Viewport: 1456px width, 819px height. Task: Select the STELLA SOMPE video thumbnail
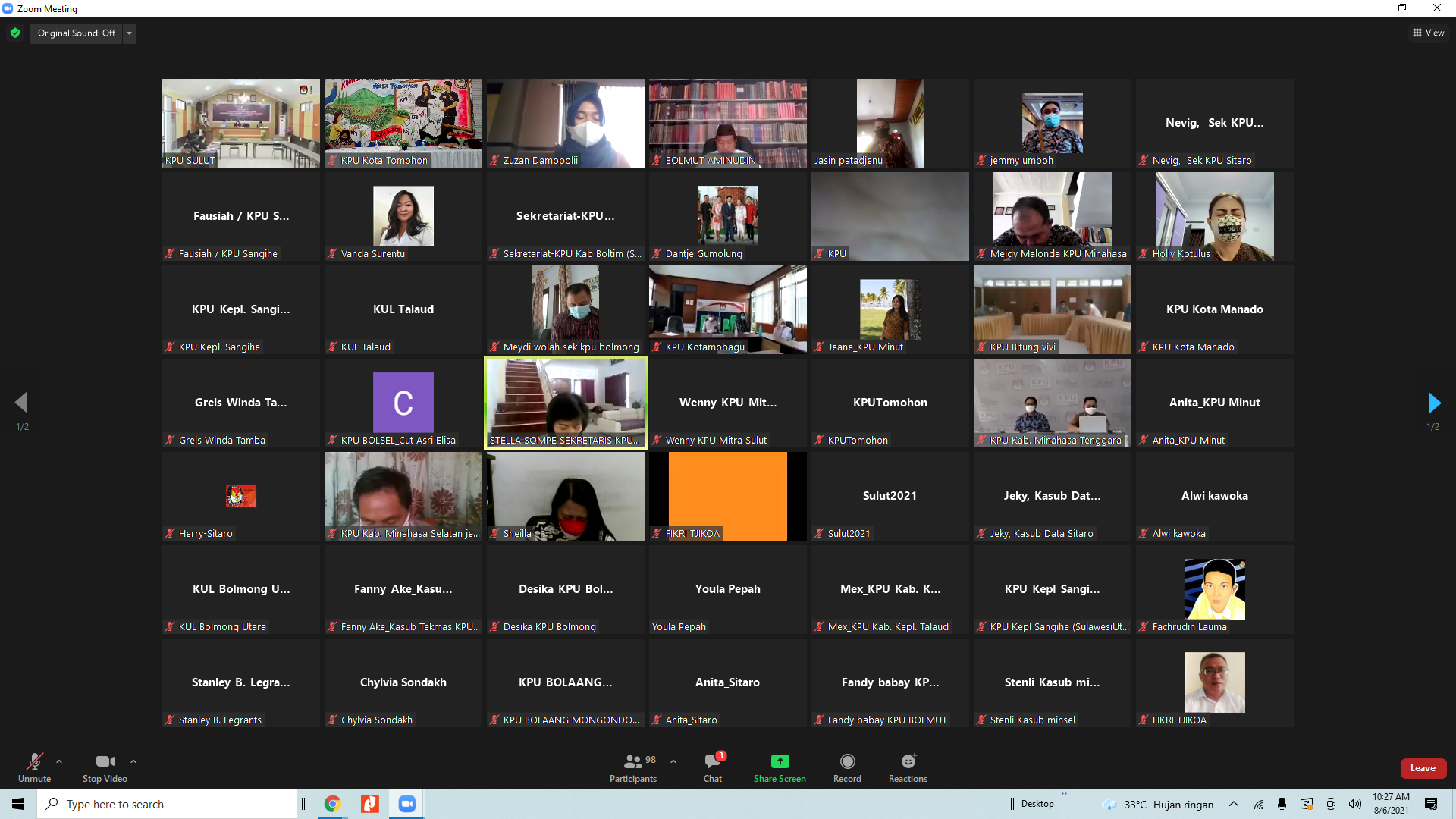pyautogui.click(x=566, y=402)
